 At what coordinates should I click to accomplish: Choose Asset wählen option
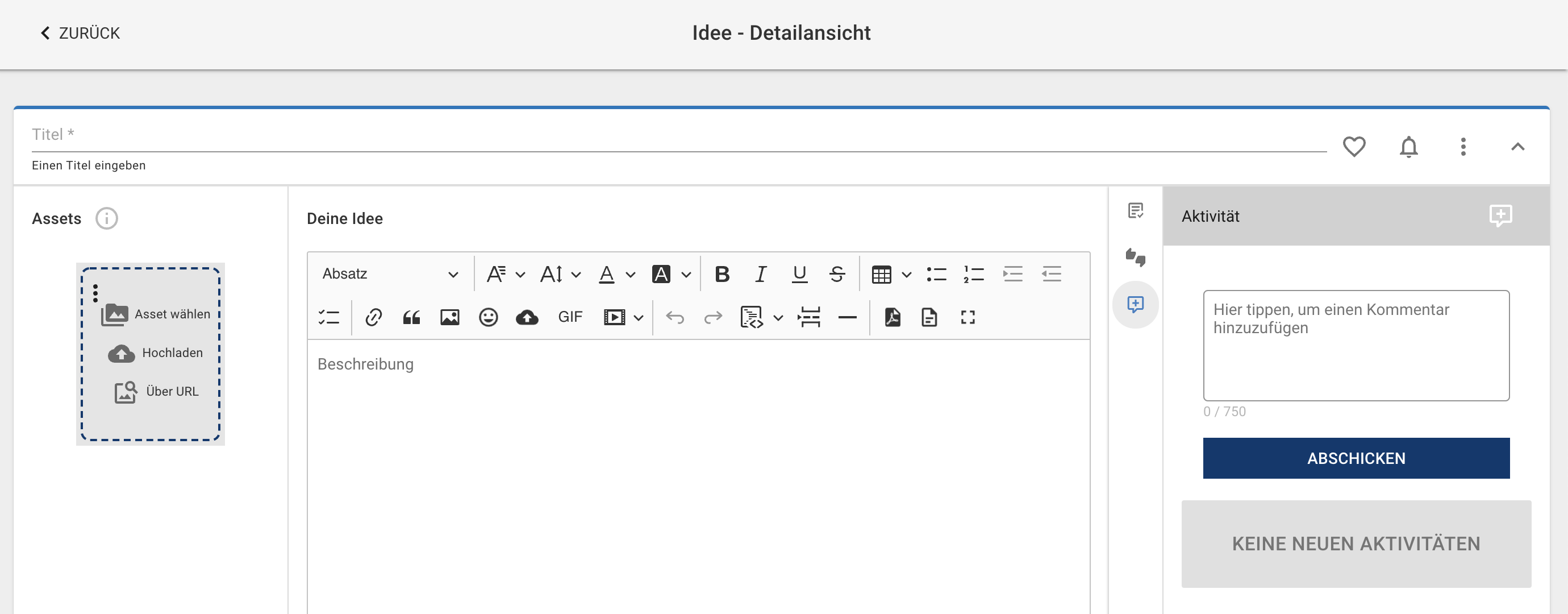pyautogui.click(x=156, y=314)
